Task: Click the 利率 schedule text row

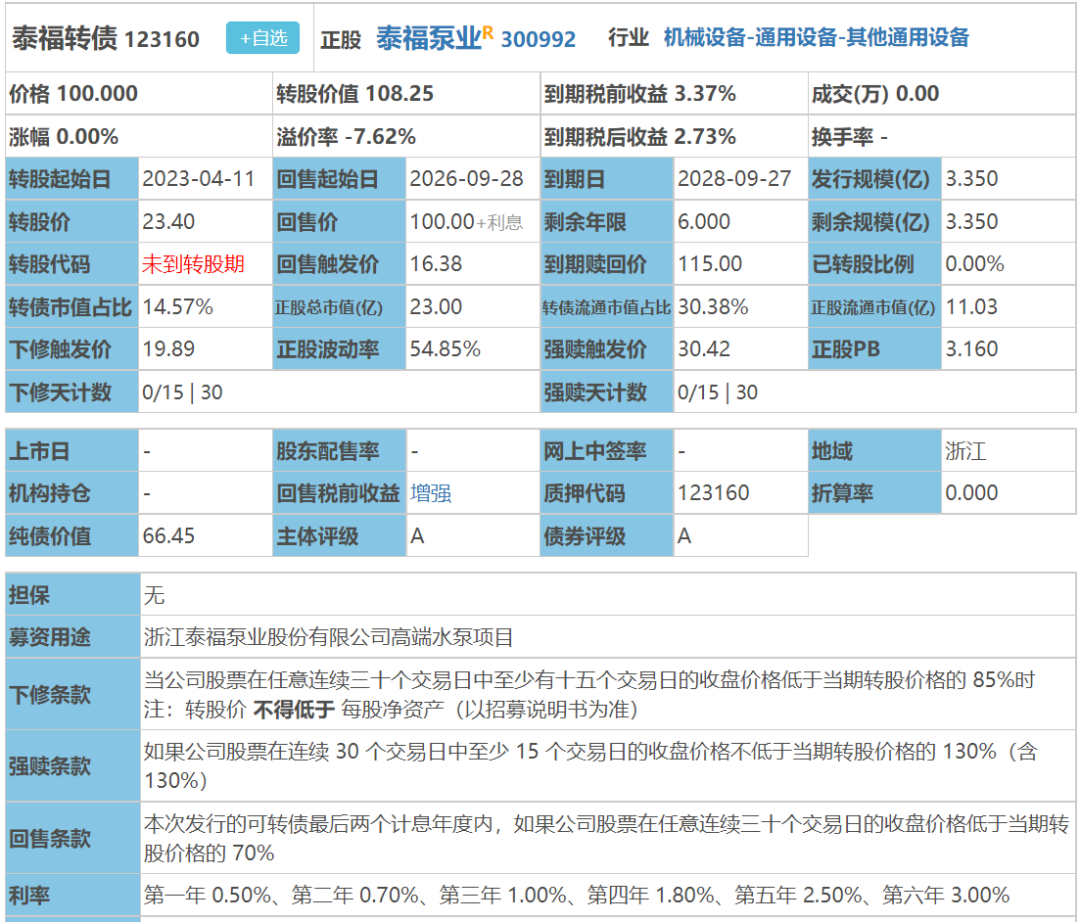Action: pos(577,895)
